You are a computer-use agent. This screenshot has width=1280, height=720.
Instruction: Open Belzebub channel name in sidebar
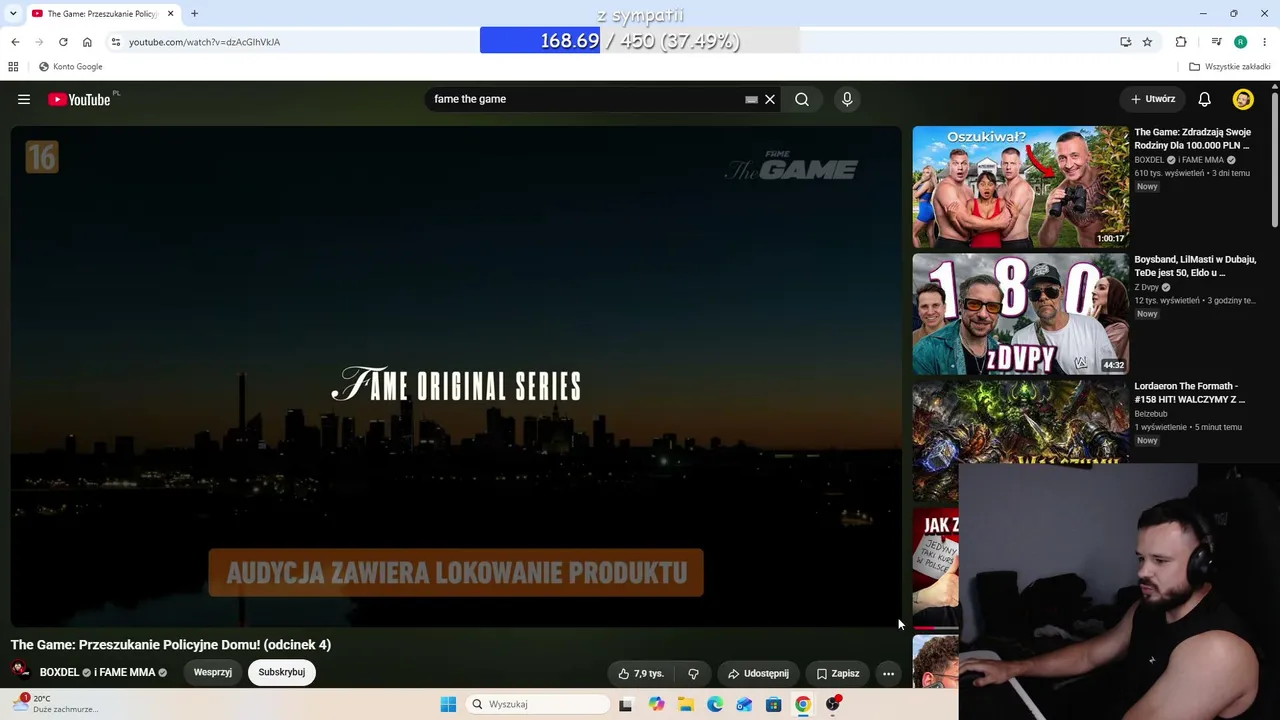coord(1151,414)
